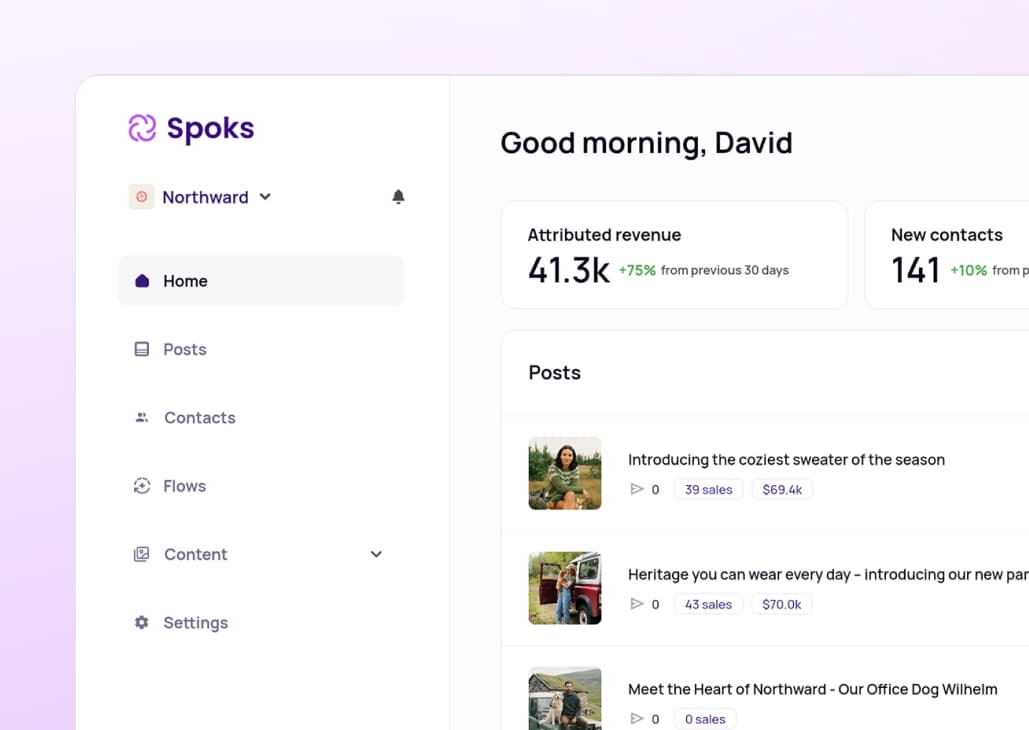Expand the Northward workspace dropdown
Viewport: 1029px width, 730px height.
[265, 197]
